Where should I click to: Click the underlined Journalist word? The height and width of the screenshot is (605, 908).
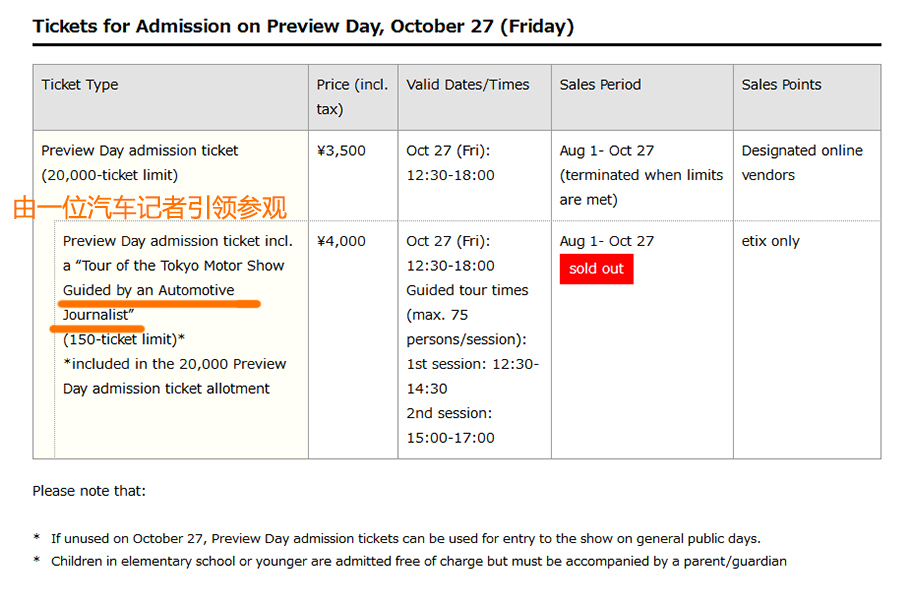coord(98,315)
